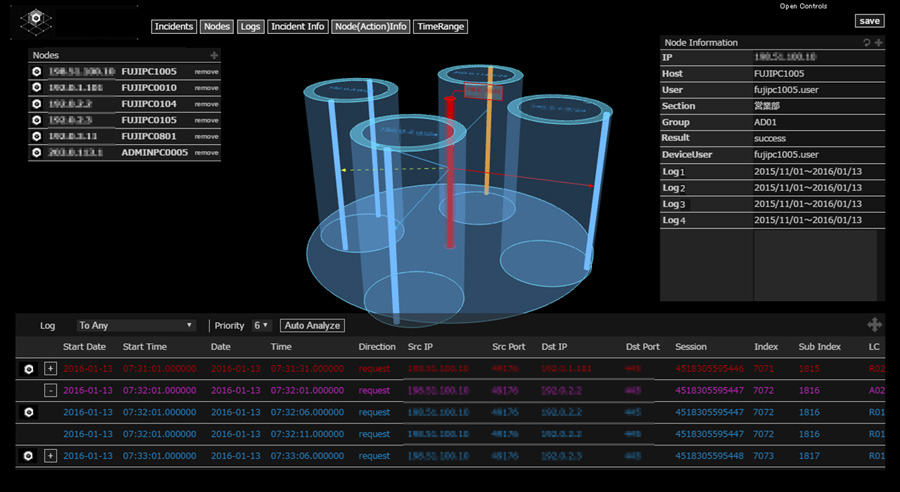The height and width of the screenshot is (492, 900).
Task: Click hexagon icon on 07:31:01 log row
Action: 29,369
